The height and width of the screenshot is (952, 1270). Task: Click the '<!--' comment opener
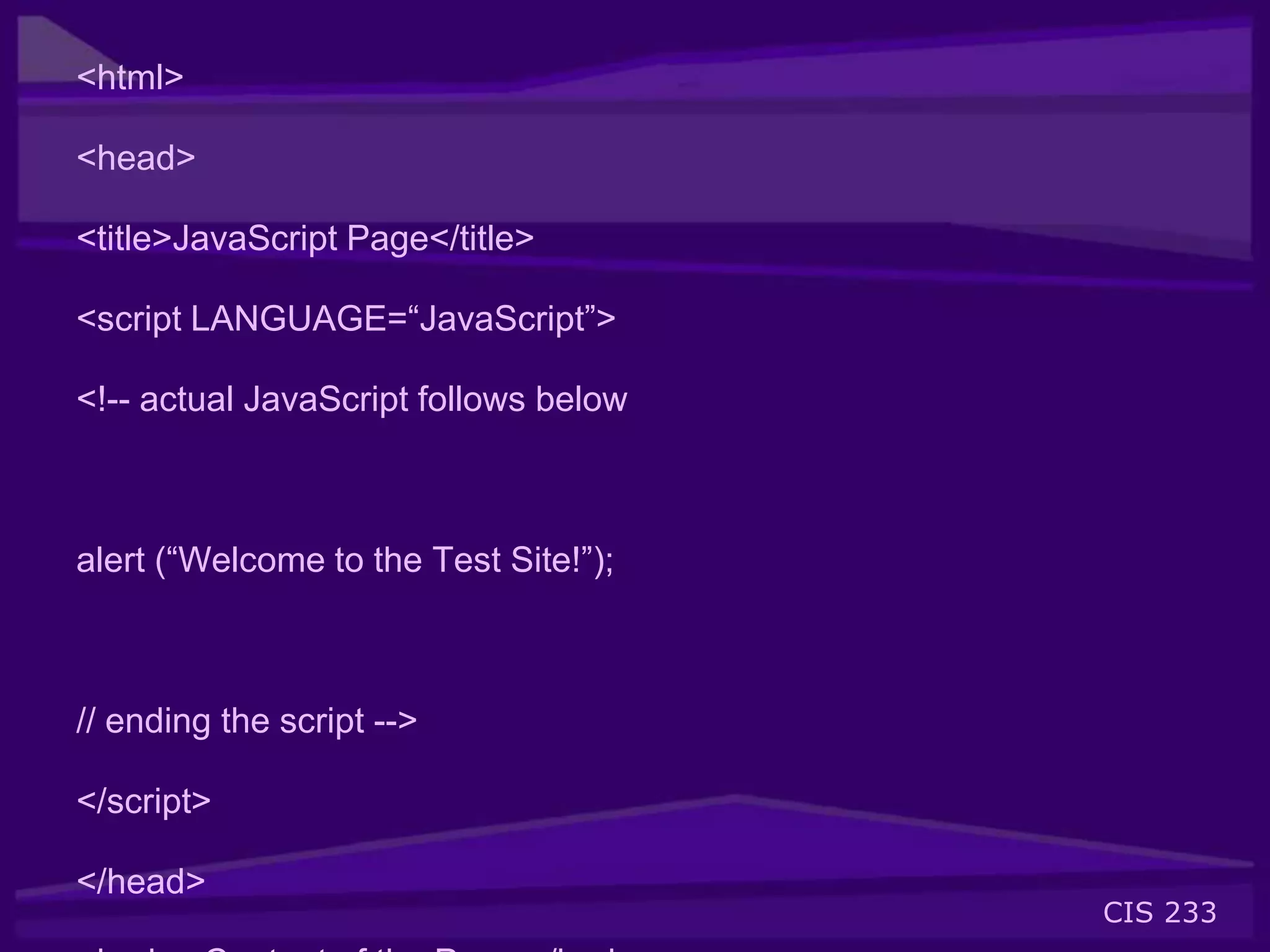point(103,400)
